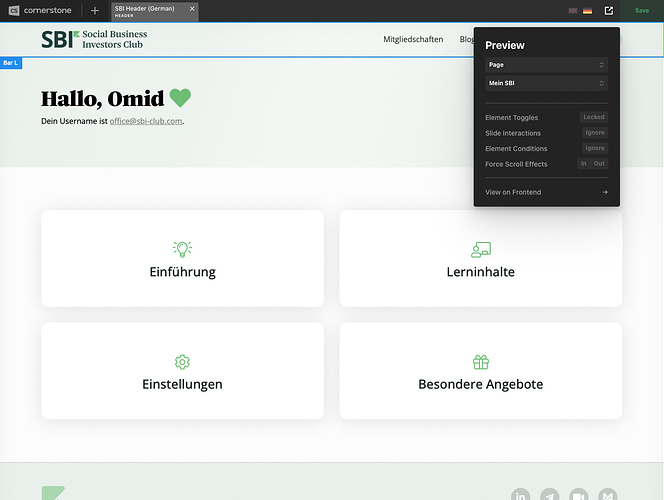
Task: Add a new document with the plus icon
Action: tap(95, 10)
